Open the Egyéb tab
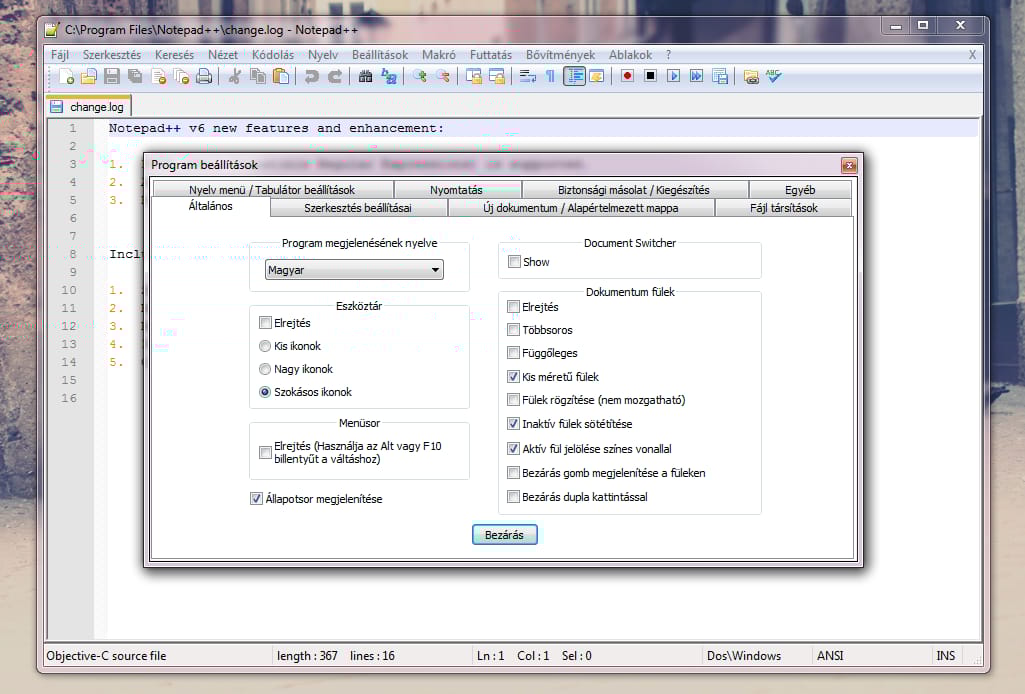Screen dimensions: 1025x694 (x=801, y=190)
